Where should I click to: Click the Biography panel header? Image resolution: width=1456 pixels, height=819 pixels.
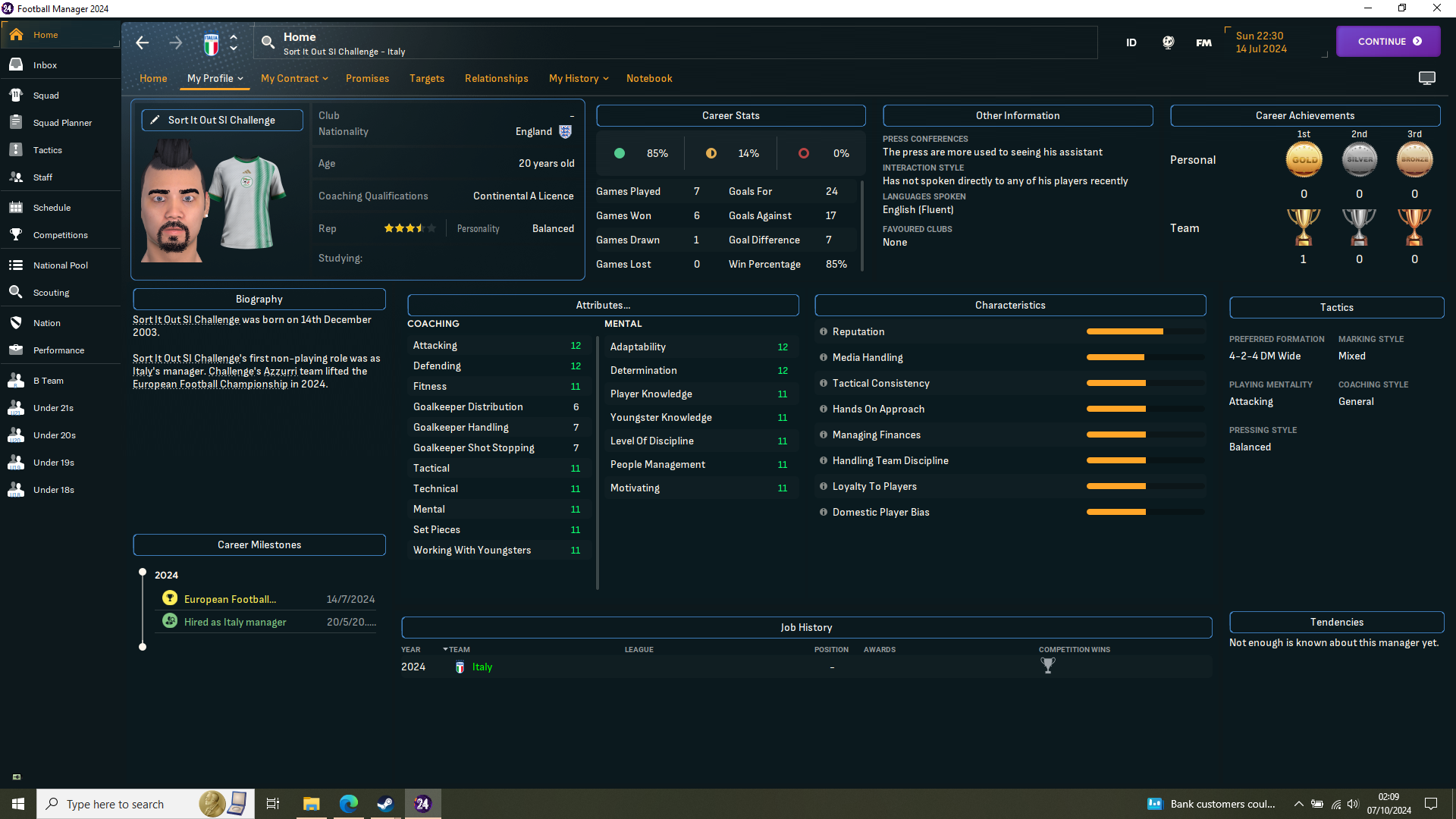(259, 300)
